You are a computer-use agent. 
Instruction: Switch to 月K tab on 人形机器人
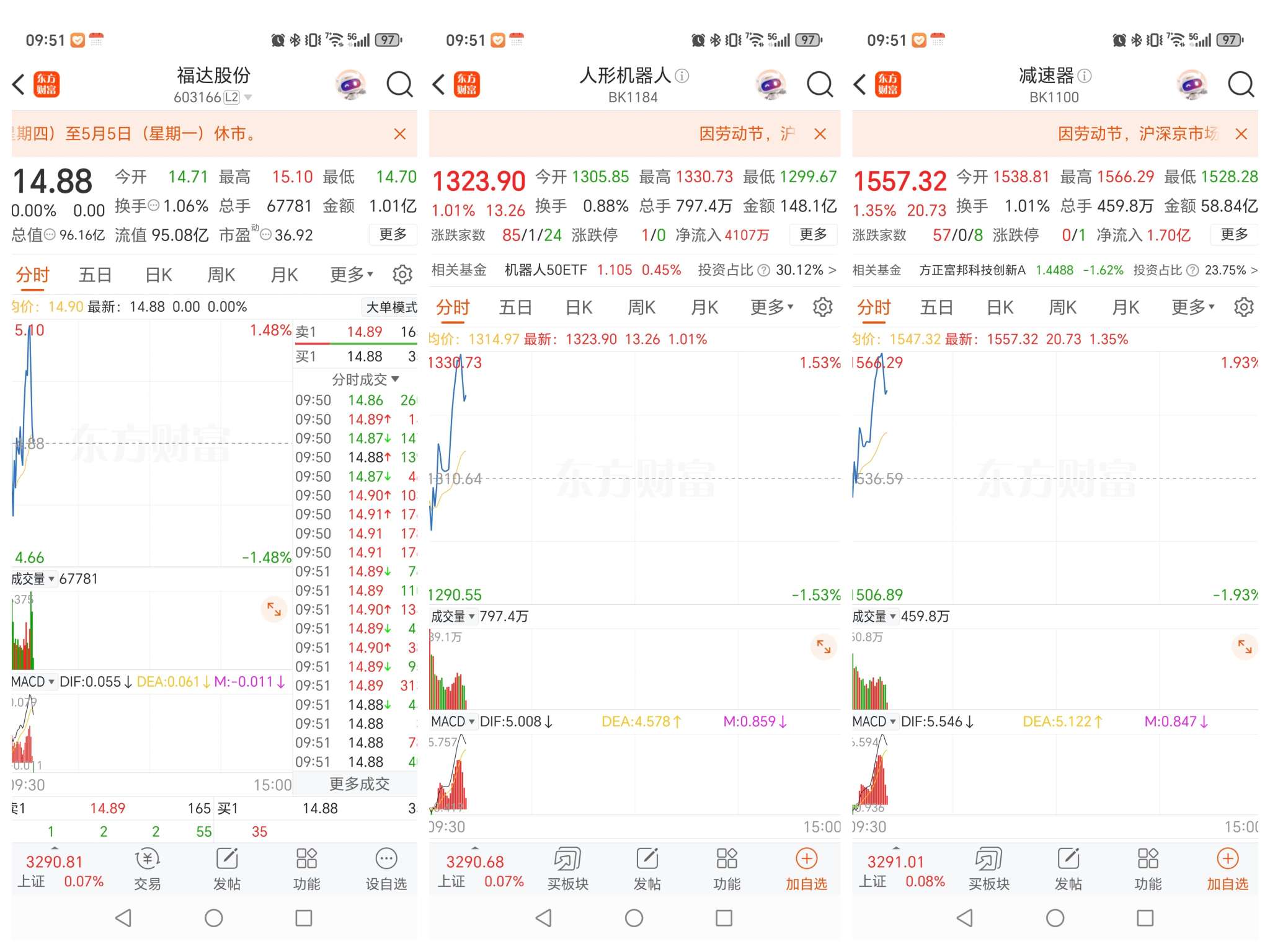[x=705, y=307]
